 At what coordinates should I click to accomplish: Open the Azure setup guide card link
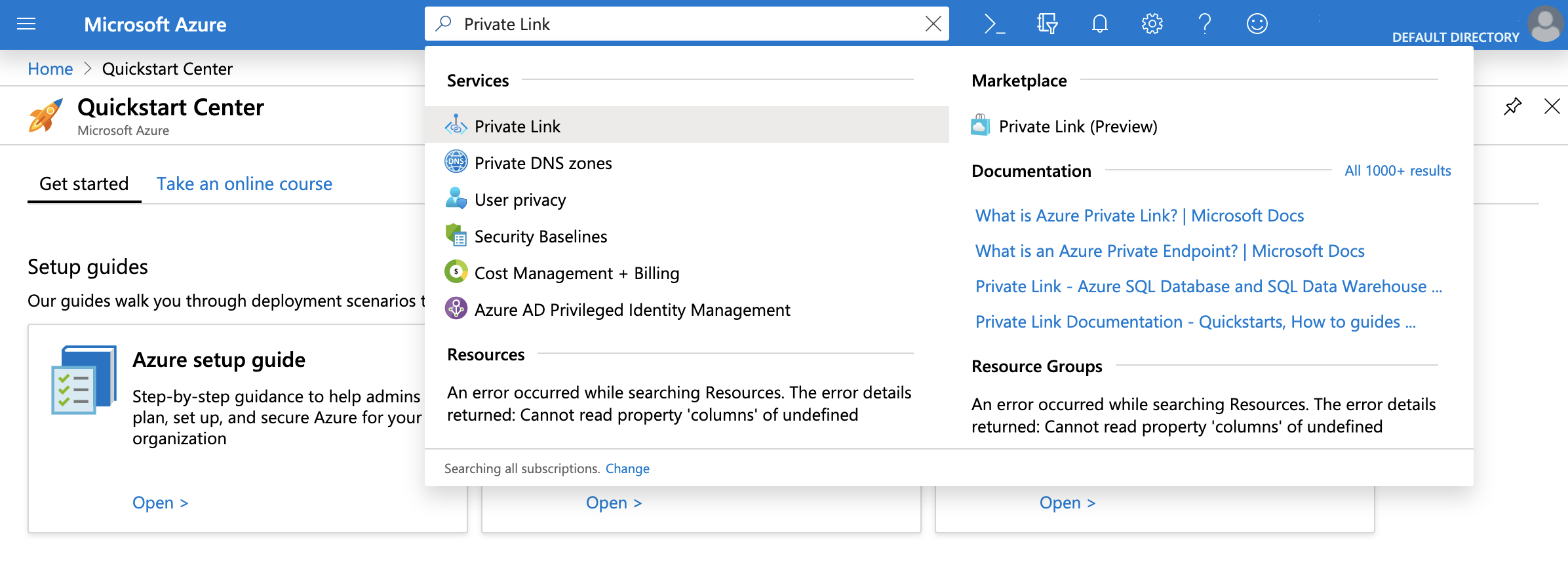[x=160, y=503]
